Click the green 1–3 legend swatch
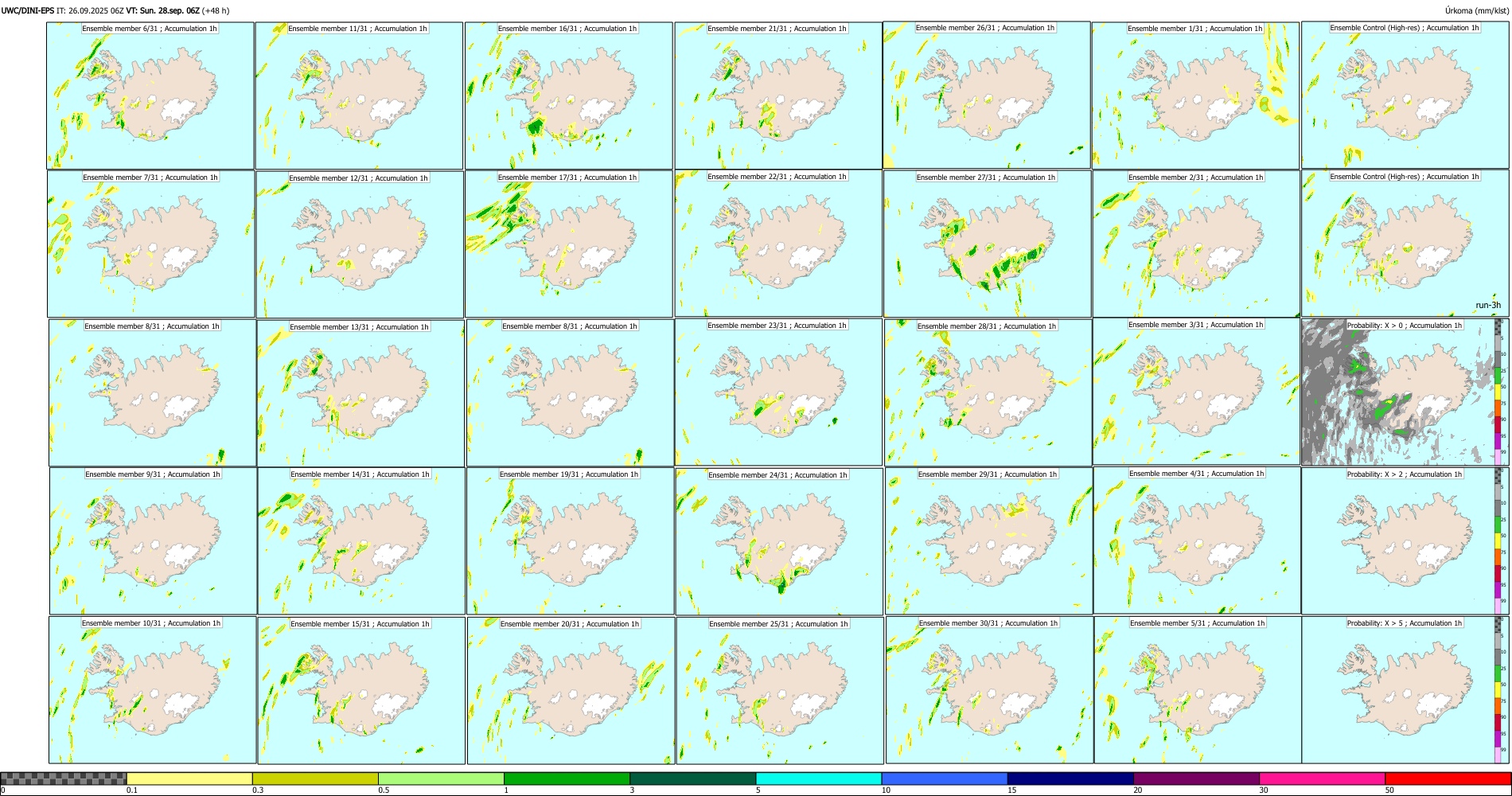Screen dimensions: 1512x796 pyautogui.click(x=567, y=778)
